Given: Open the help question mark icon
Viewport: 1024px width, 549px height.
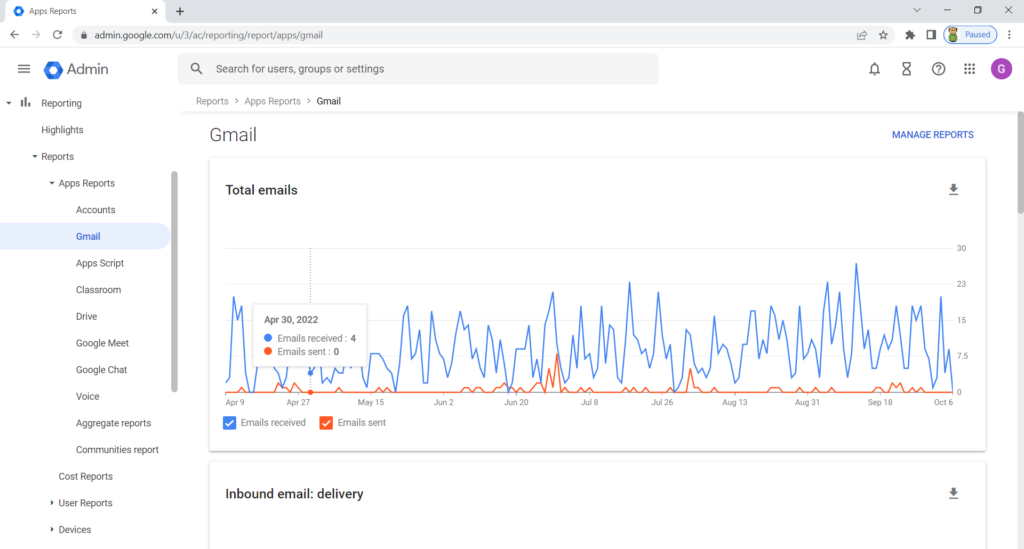Looking at the screenshot, I should tap(938, 69).
